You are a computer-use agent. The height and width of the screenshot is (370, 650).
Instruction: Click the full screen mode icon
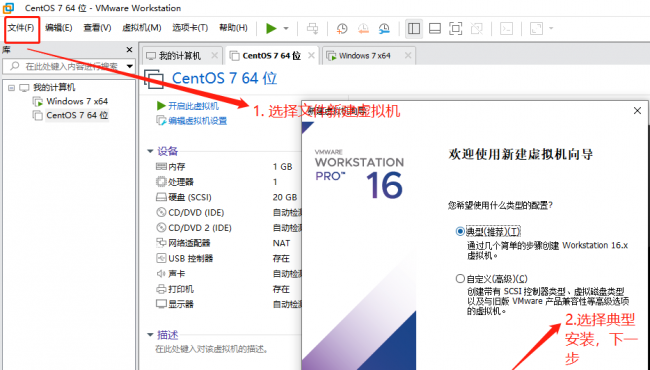456,28
